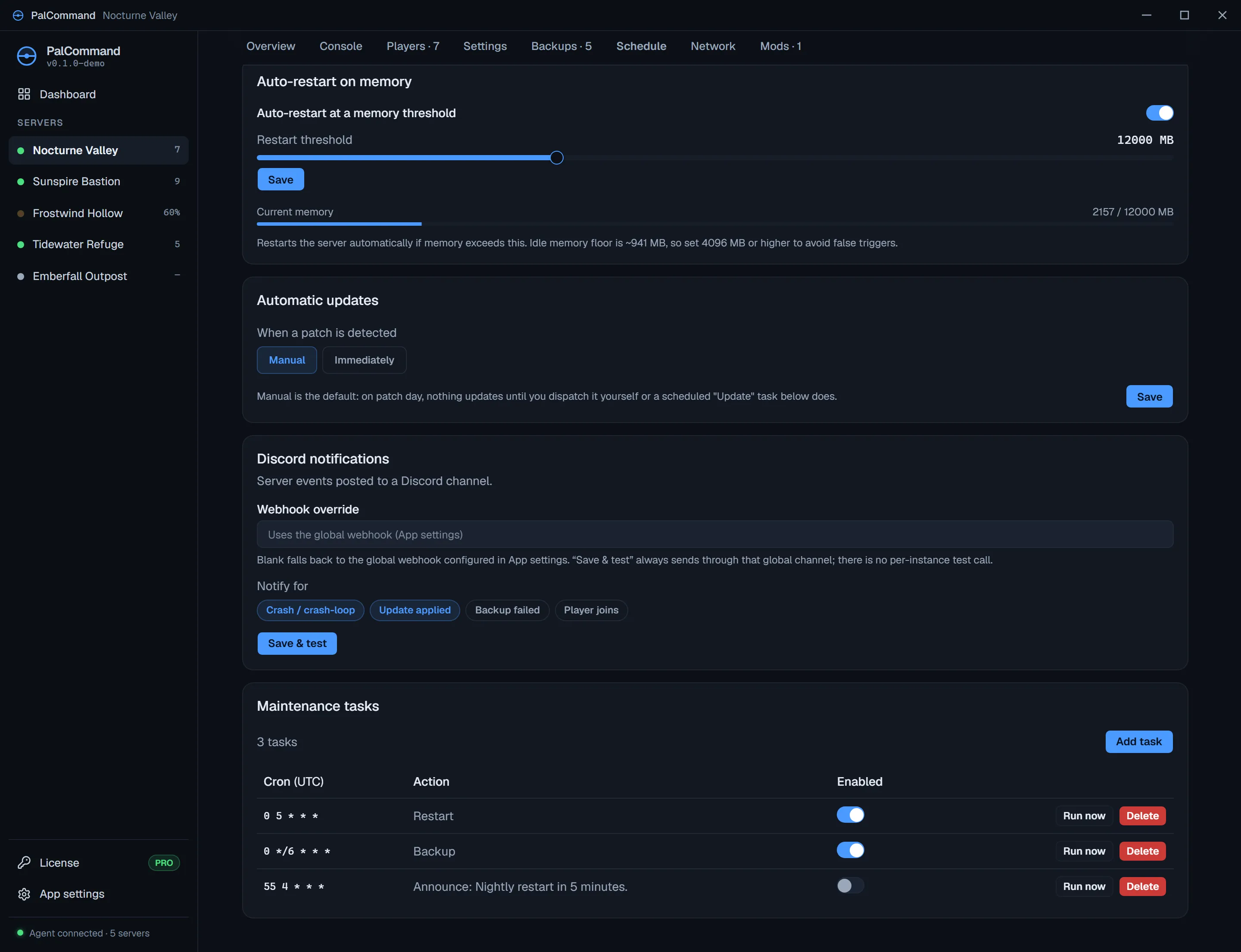Open the Backups tab
1241x952 pixels.
pos(561,46)
